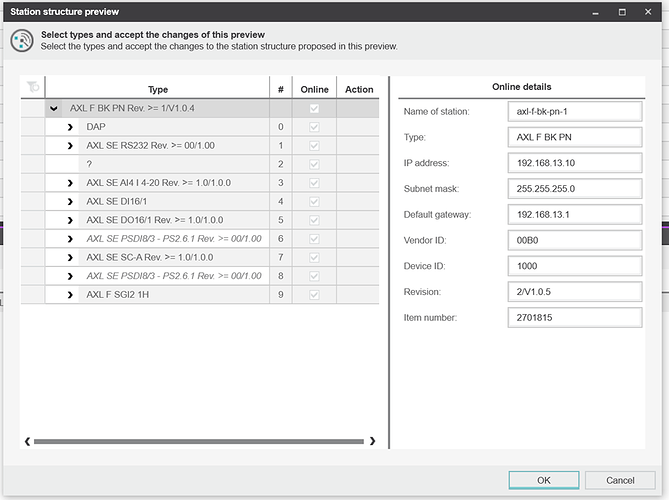Toggle Online checkbox for AXL F SGI2 1H

315,294
